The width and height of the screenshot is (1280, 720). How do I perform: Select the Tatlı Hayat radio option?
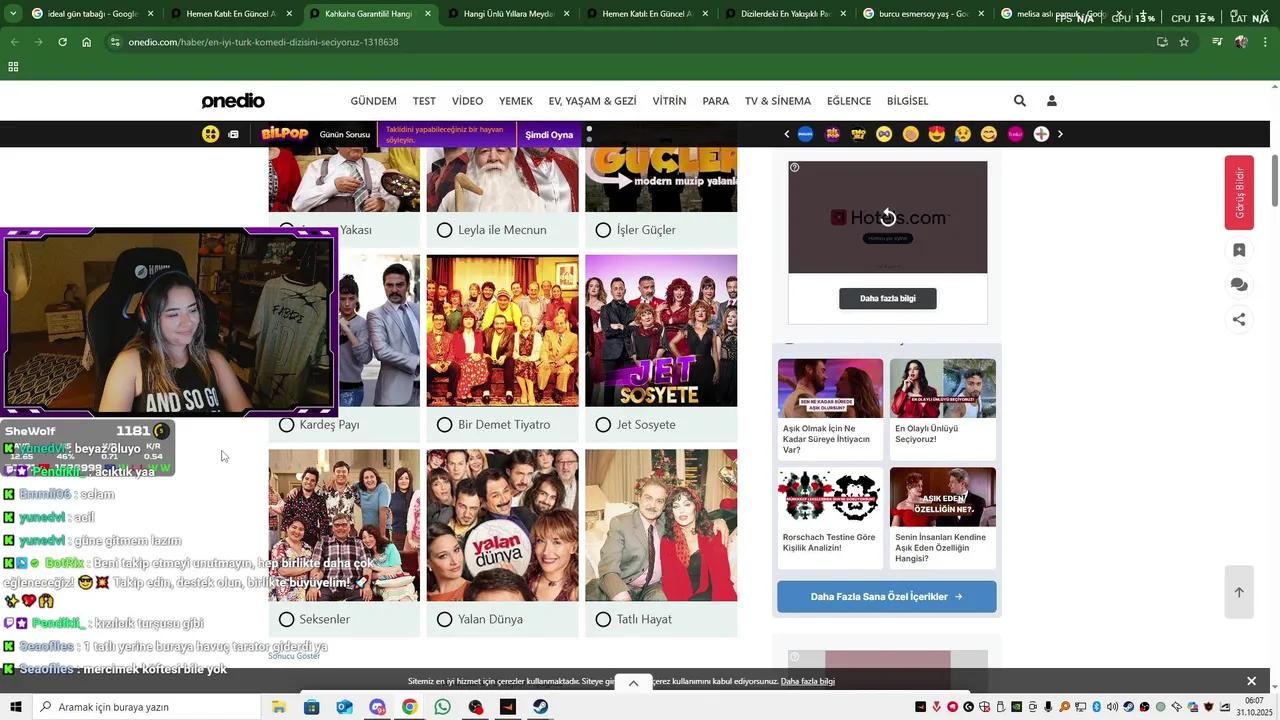click(x=603, y=620)
